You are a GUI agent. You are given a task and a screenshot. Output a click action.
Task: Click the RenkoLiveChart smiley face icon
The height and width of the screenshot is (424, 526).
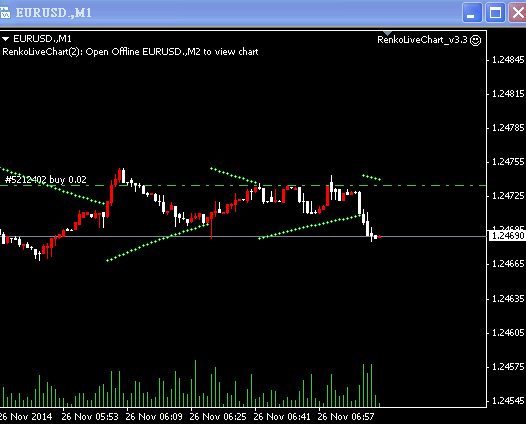click(x=476, y=40)
